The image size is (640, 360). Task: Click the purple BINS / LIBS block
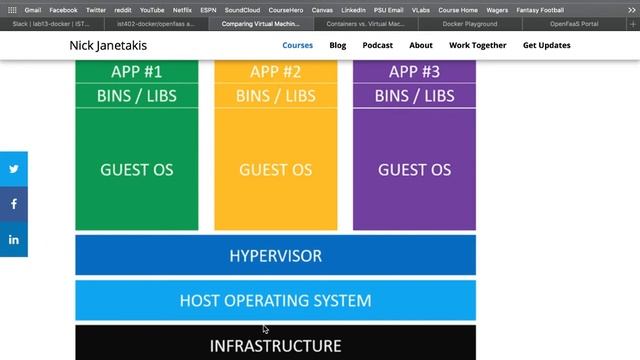pyautogui.click(x=414, y=96)
